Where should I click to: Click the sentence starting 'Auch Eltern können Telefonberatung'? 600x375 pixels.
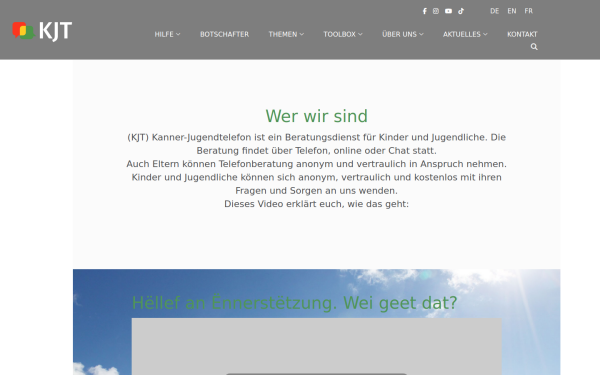(x=316, y=164)
